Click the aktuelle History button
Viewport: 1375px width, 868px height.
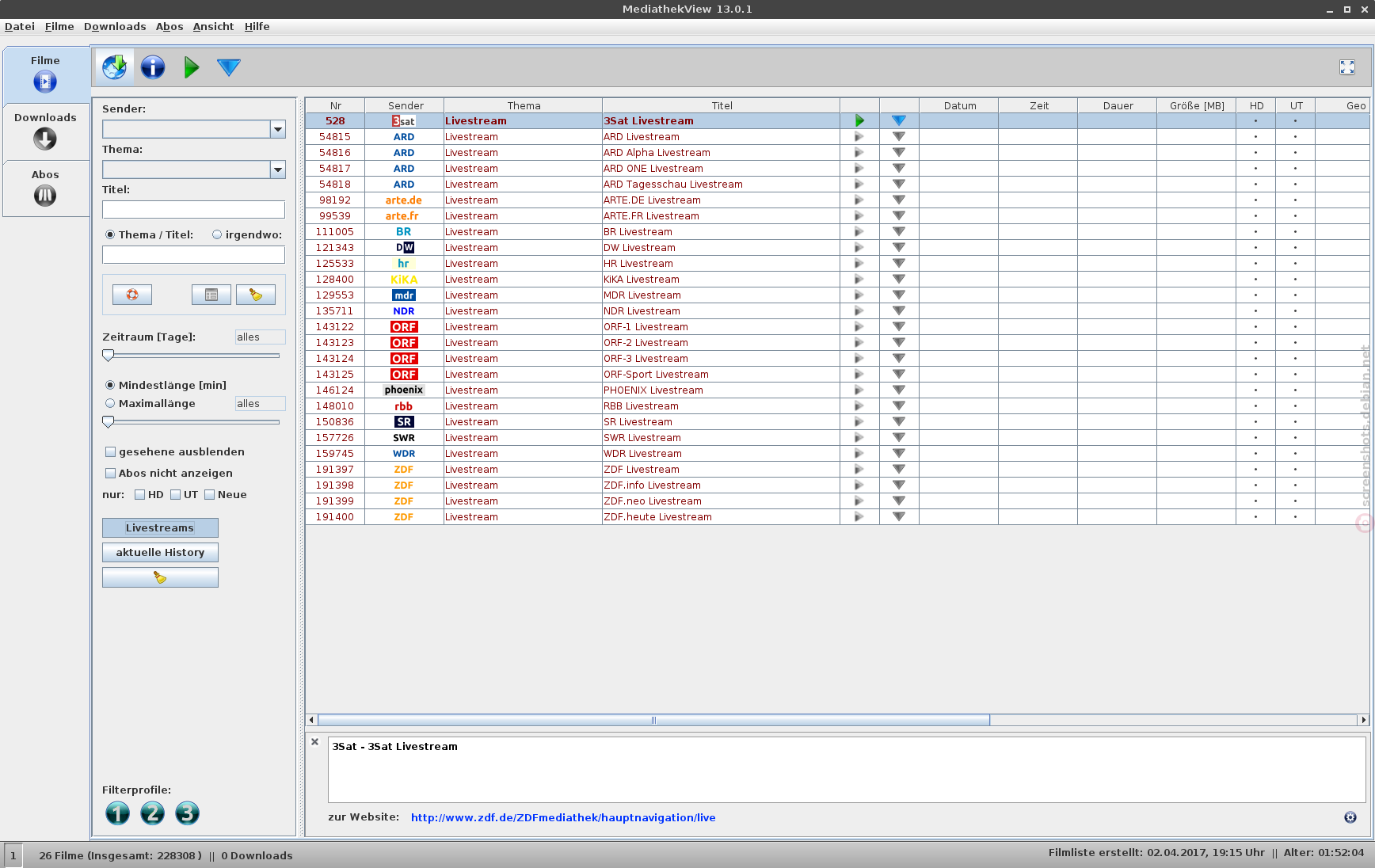pyautogui.click(x=160, y=553)
